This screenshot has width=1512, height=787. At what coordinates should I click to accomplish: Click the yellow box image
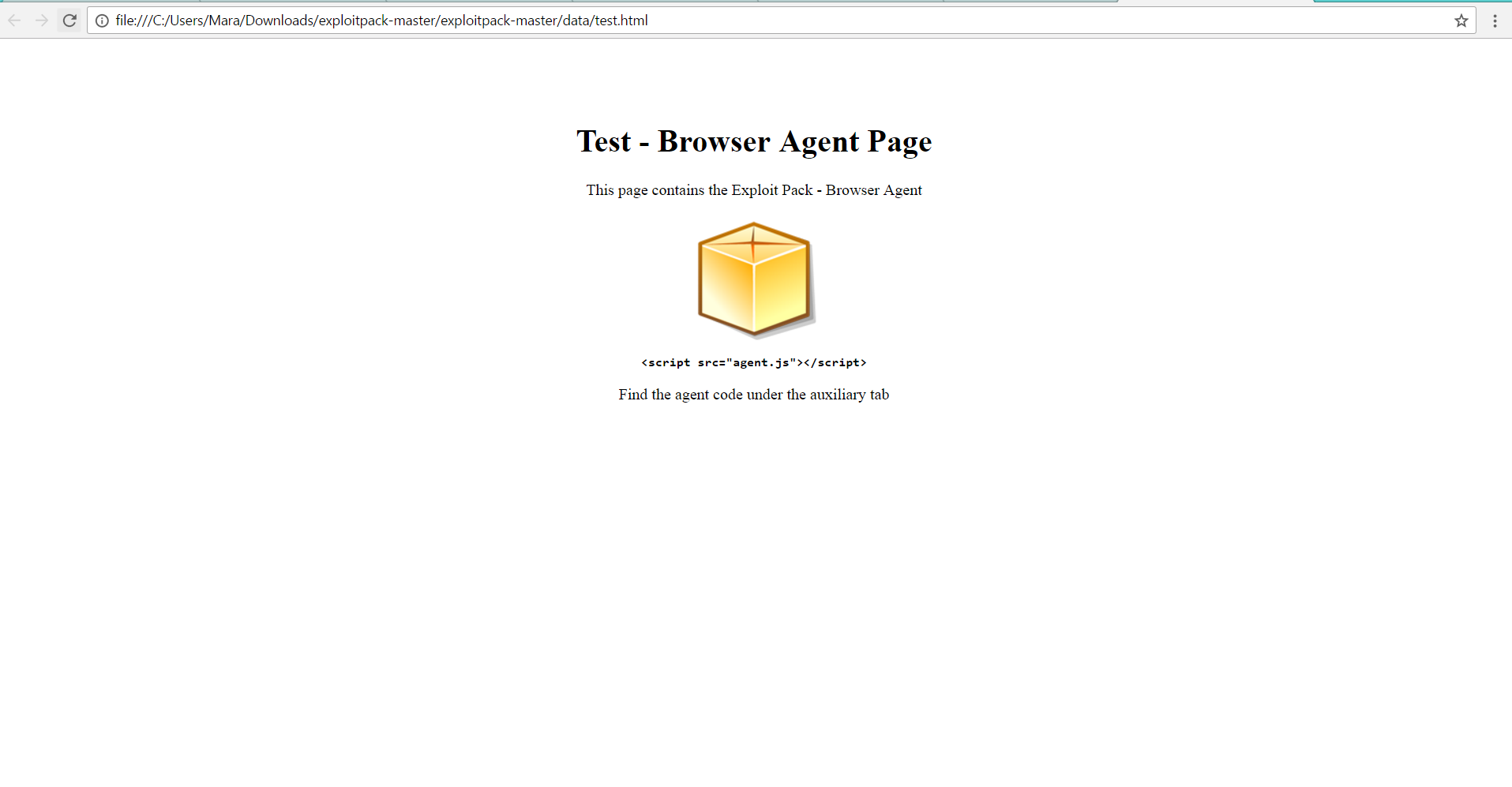coord(755,279)
